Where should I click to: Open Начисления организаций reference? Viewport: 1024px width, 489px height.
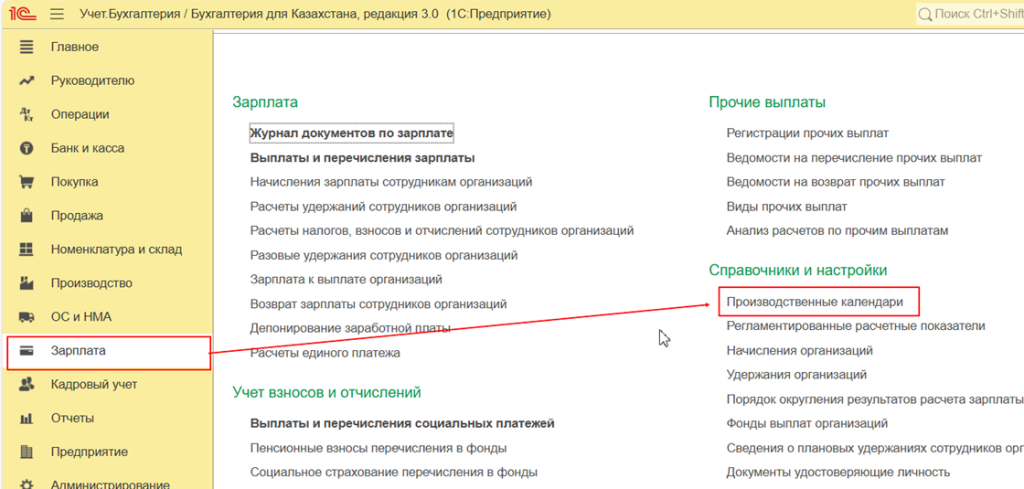(799, 351)
